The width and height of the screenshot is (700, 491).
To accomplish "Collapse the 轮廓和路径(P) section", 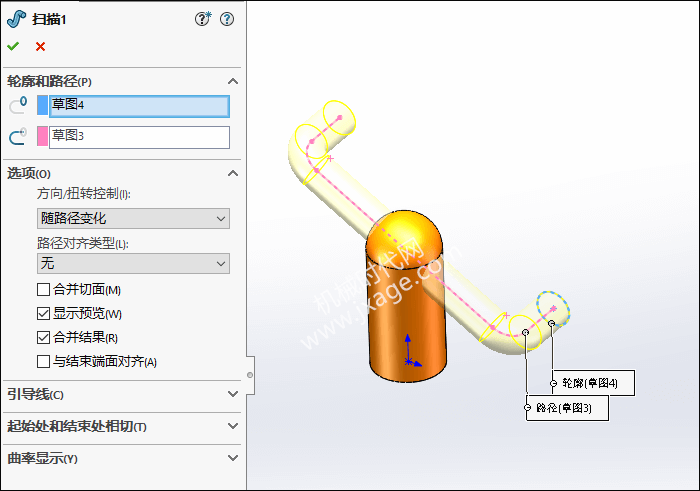I will click(233, 81).
